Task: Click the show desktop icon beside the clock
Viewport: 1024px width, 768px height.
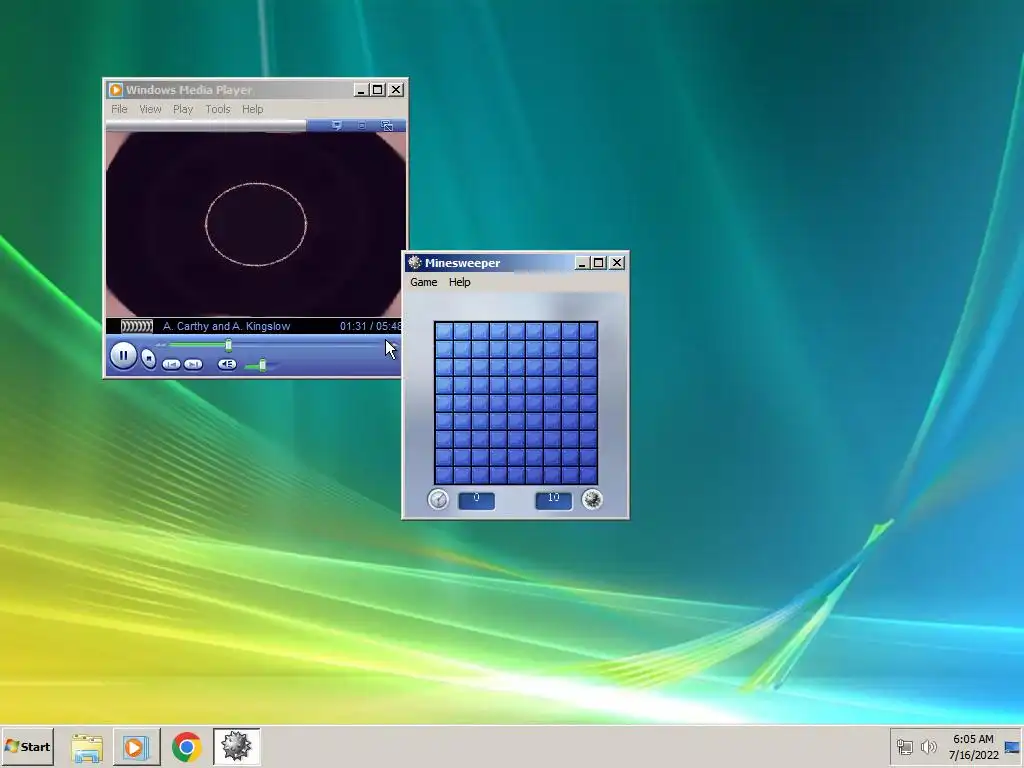Action: point(1012,746)
